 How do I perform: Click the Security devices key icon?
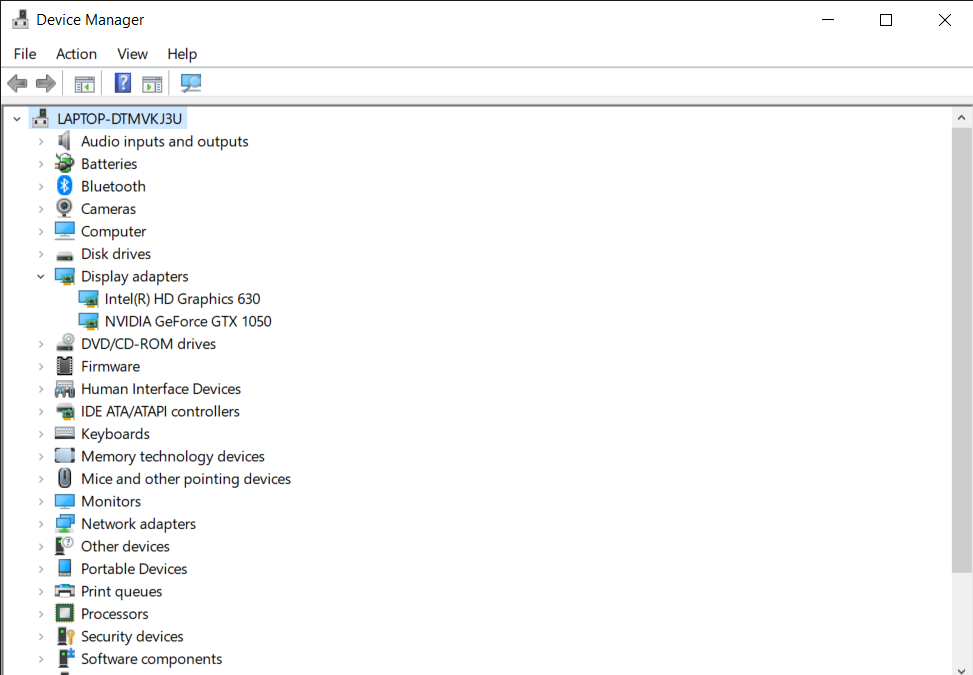pyautogui.click(x=65, y=636)
